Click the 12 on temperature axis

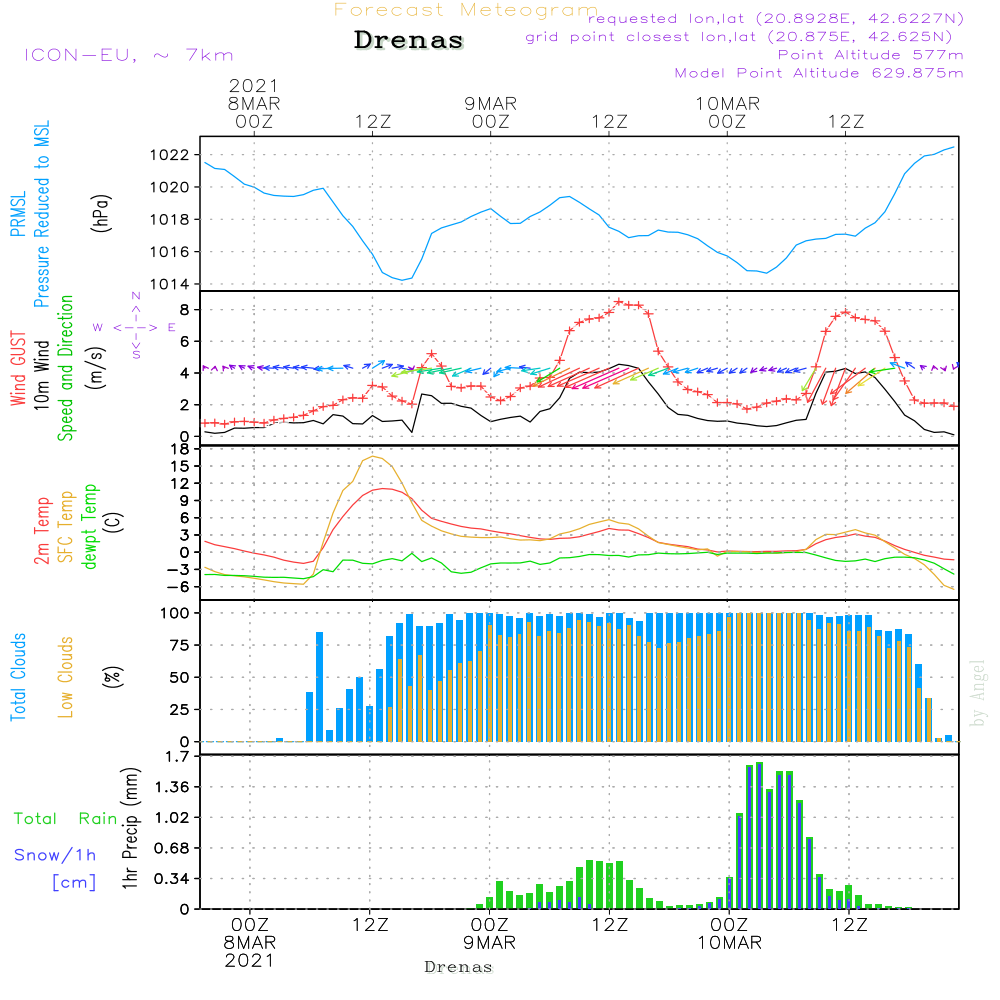tap(180, 483)
